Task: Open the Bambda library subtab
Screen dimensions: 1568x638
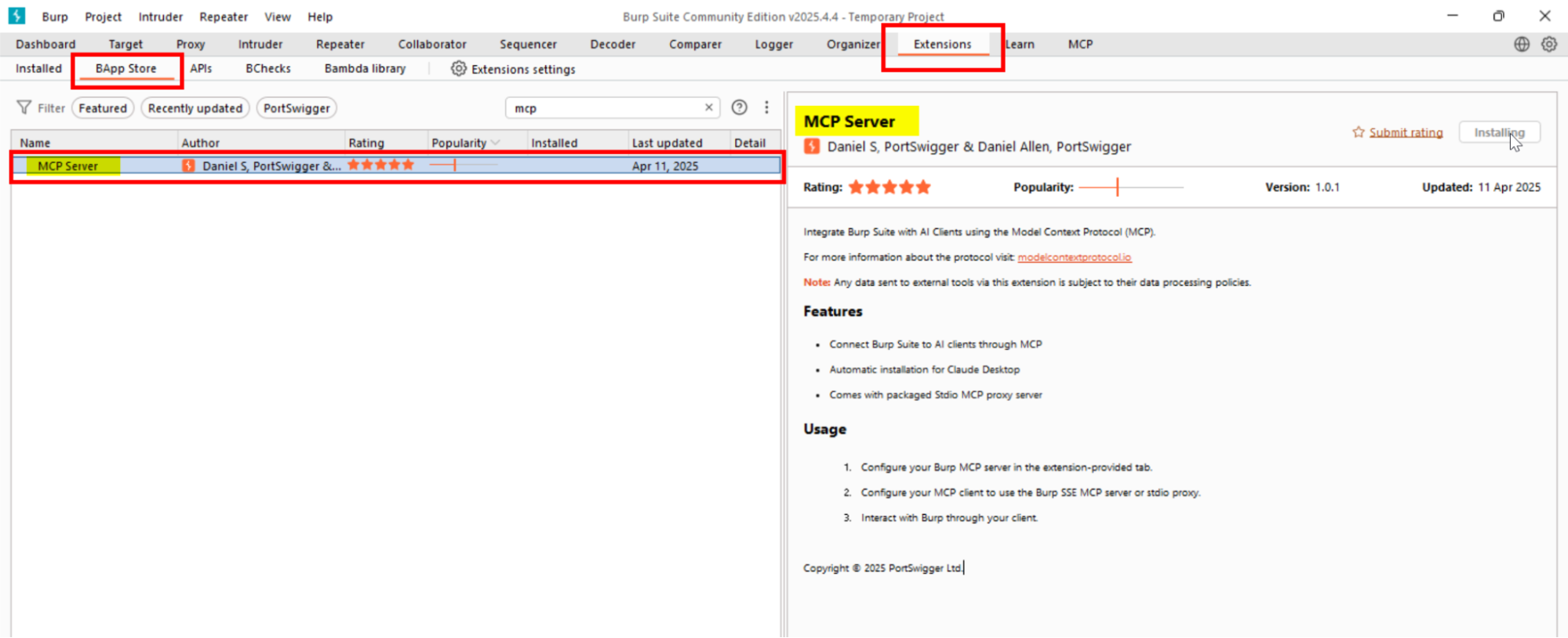Action: [365, 68]
